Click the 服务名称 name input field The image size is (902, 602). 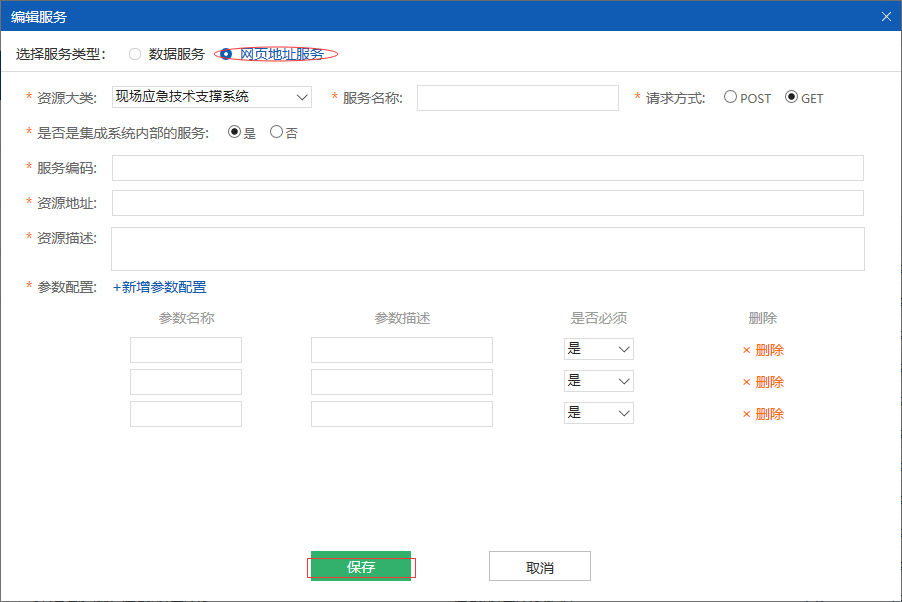pos(517,97)
